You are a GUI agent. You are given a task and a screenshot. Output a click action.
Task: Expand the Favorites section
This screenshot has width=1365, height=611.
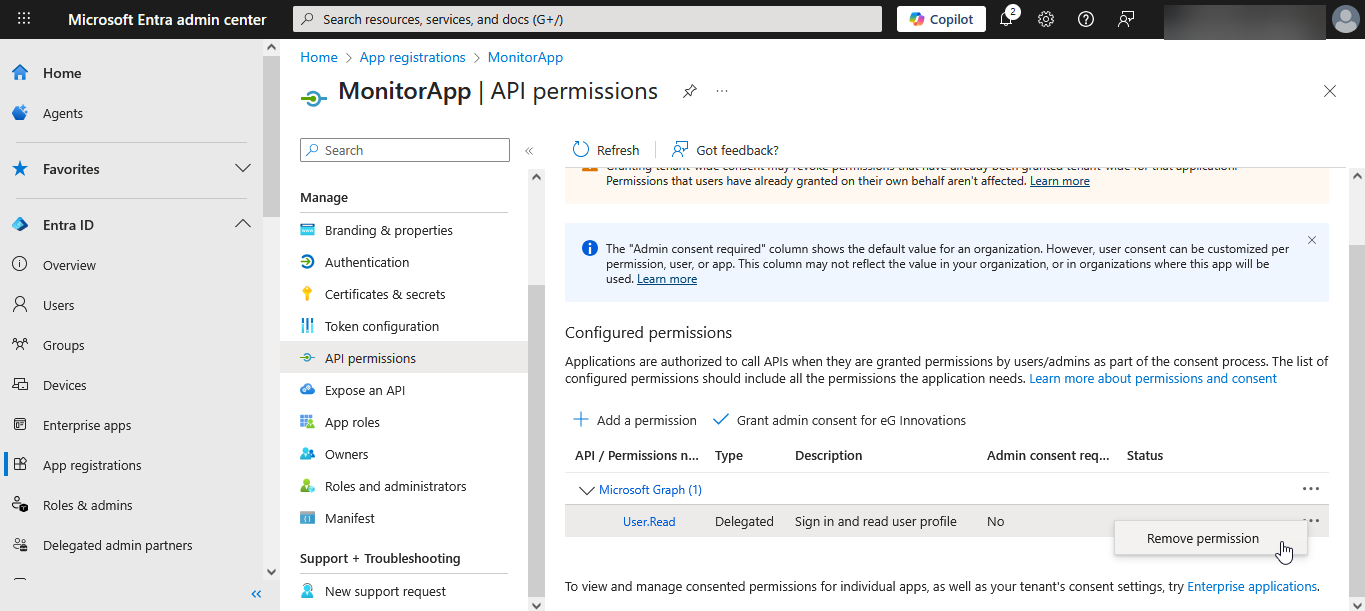click(x=242, y=168)
